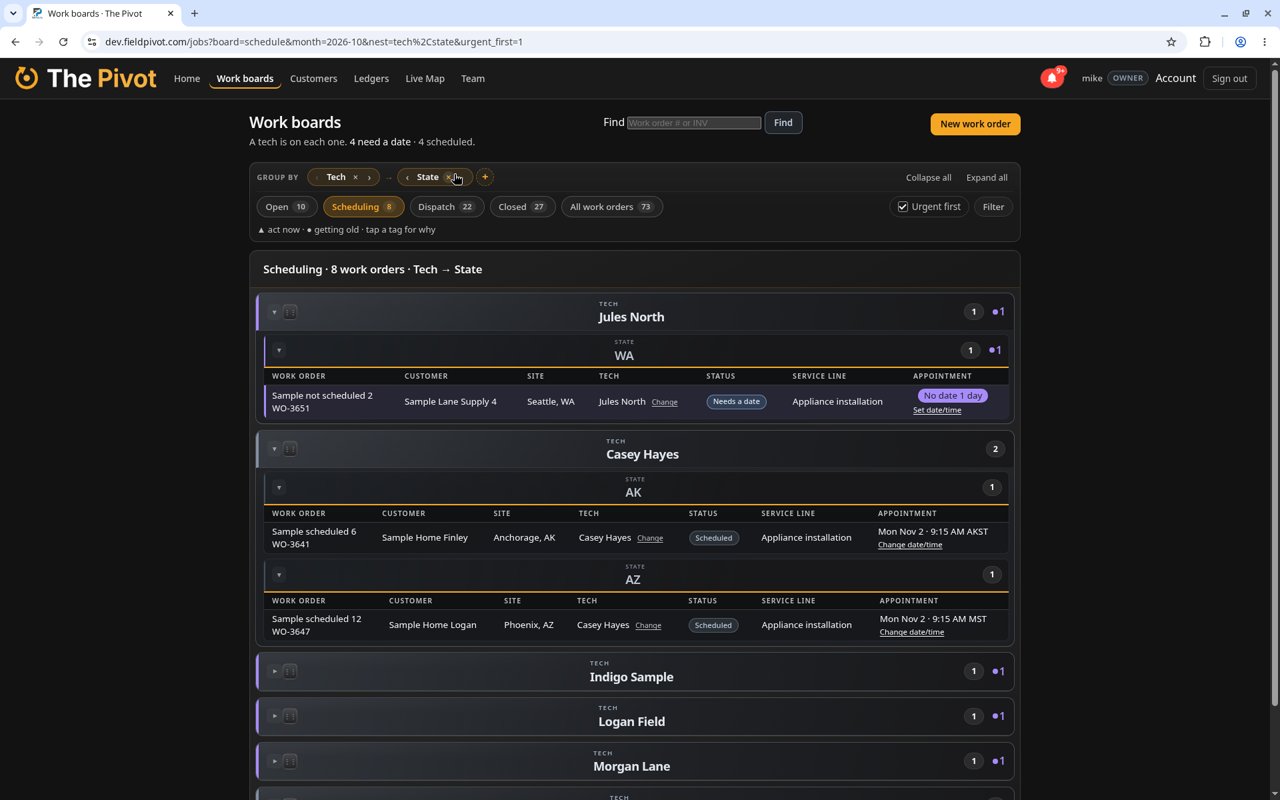Collapse the AZ state subgroup

pos(279,575)
